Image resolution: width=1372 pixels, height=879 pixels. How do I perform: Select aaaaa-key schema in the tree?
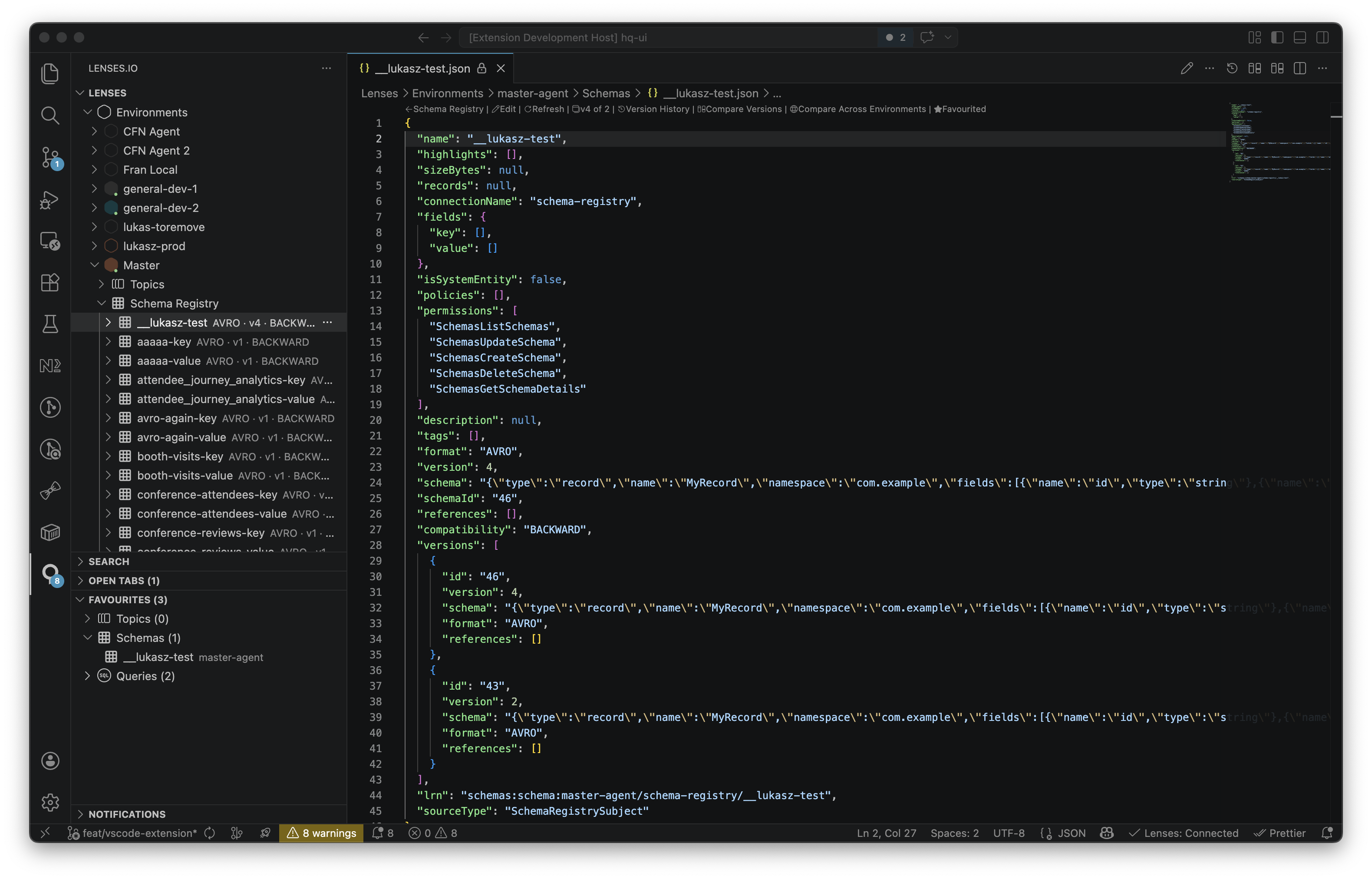click(x=209, y=341)
